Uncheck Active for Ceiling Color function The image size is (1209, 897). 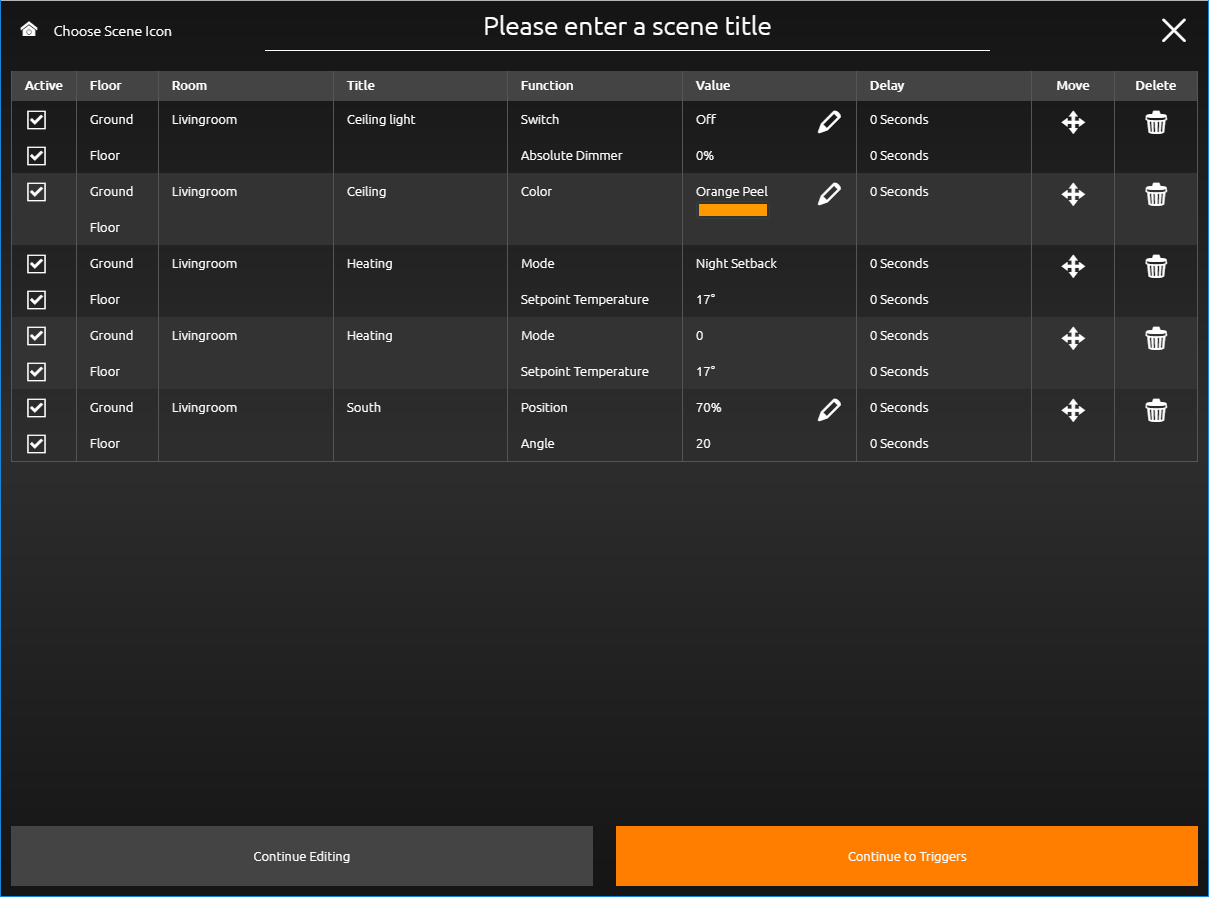[x=36, y=192]
